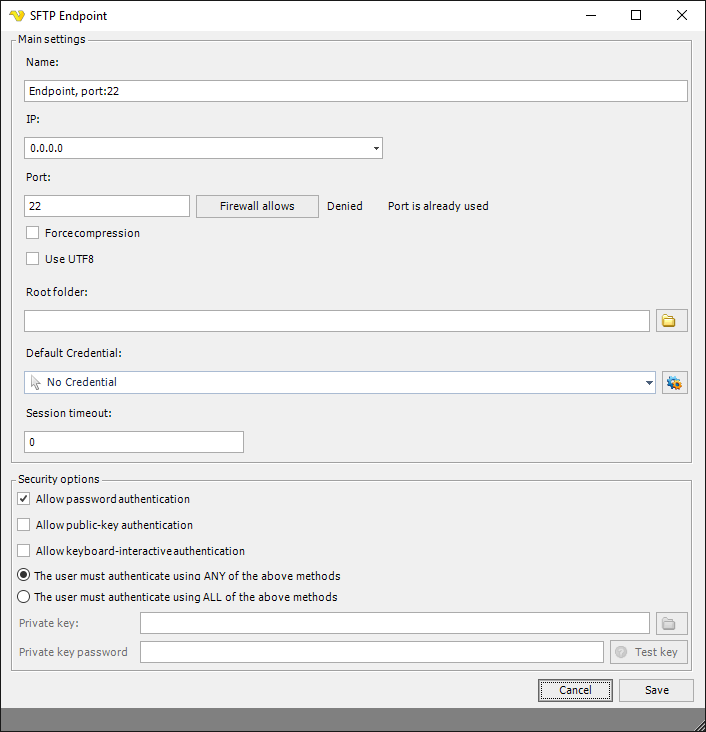
Task: Click the SFTP Endpoint title bar icon
Action: tap(16, 16)
